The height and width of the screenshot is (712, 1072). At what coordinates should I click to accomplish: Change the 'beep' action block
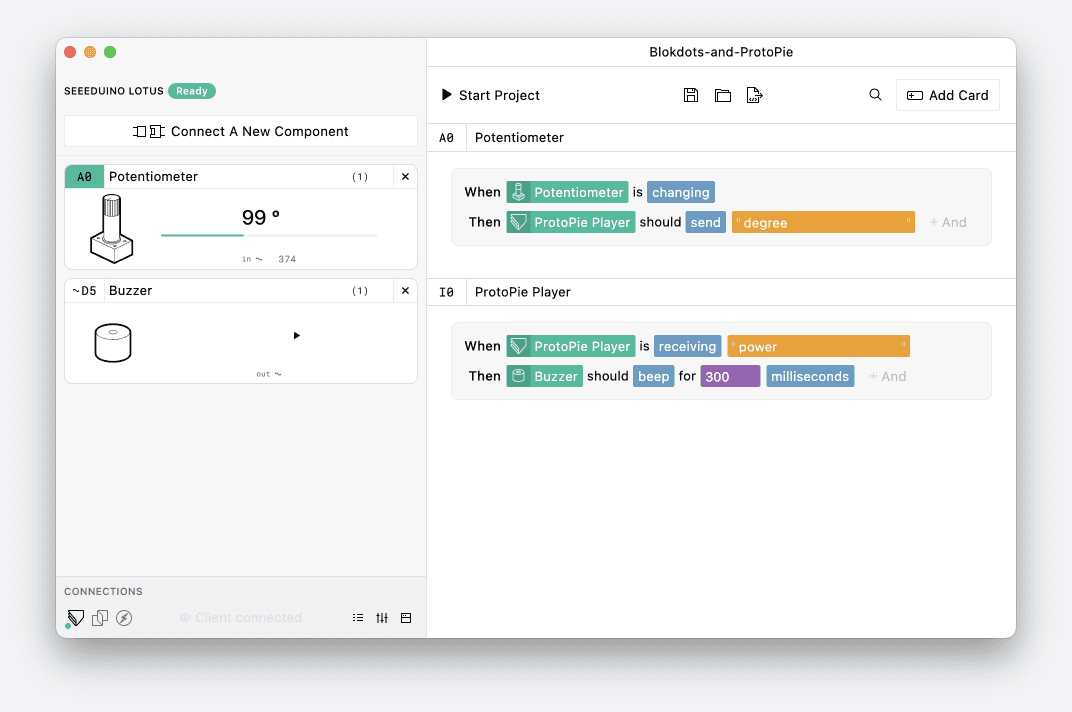(654, 376)
